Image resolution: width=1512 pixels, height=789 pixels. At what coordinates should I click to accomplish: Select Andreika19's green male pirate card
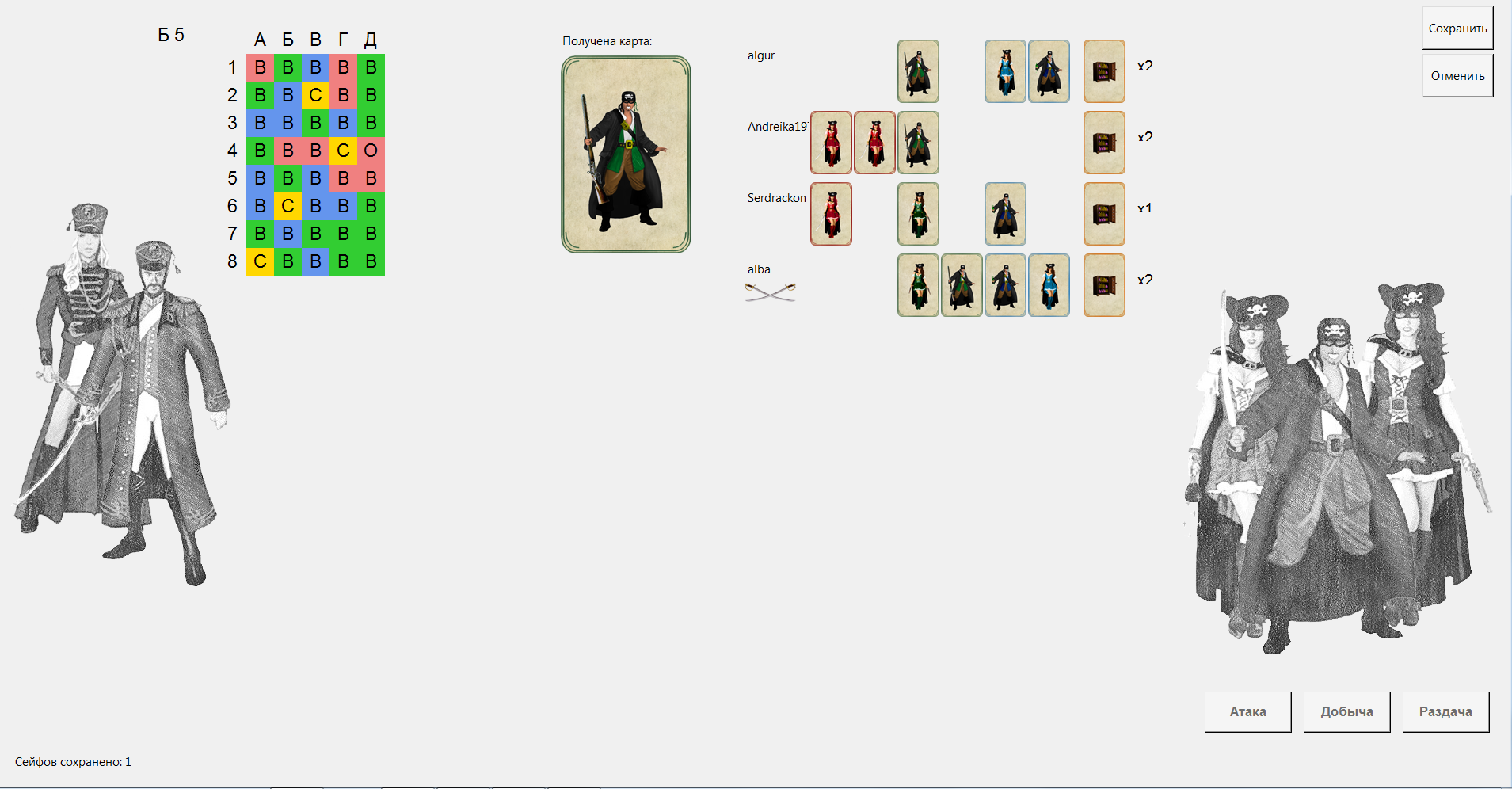pos(918,143)
